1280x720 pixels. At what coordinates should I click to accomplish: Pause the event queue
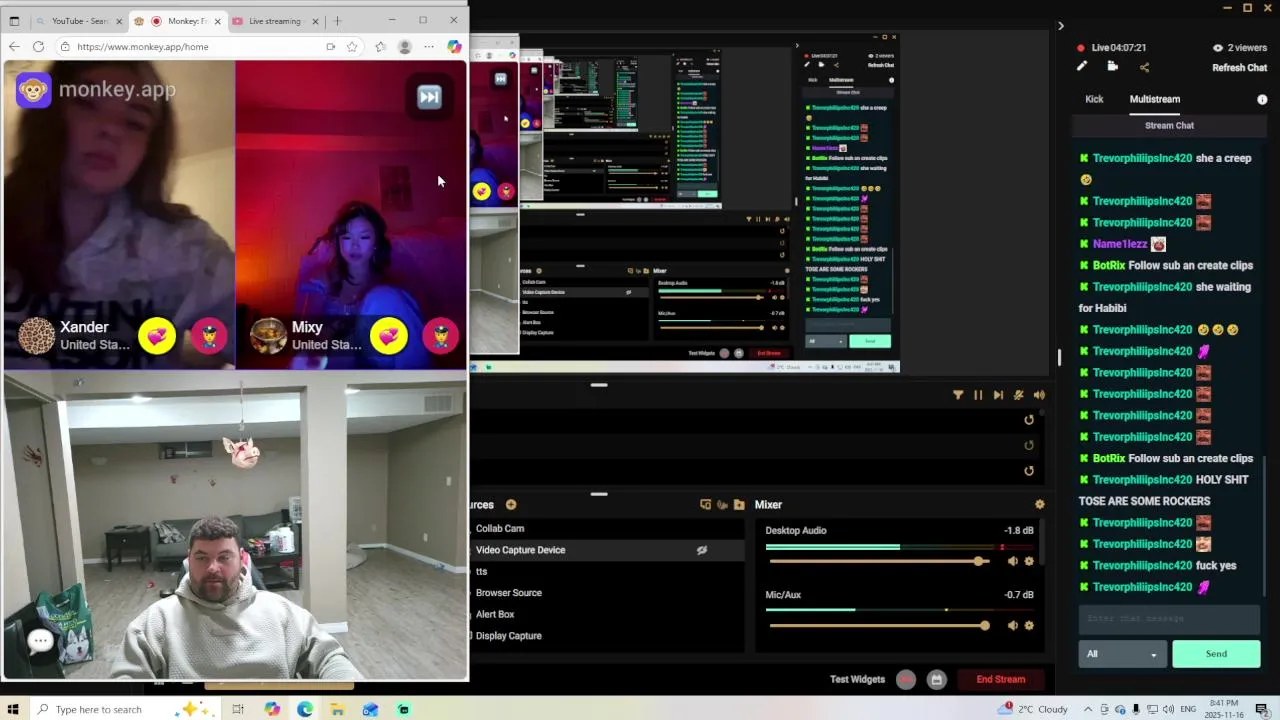978,395
